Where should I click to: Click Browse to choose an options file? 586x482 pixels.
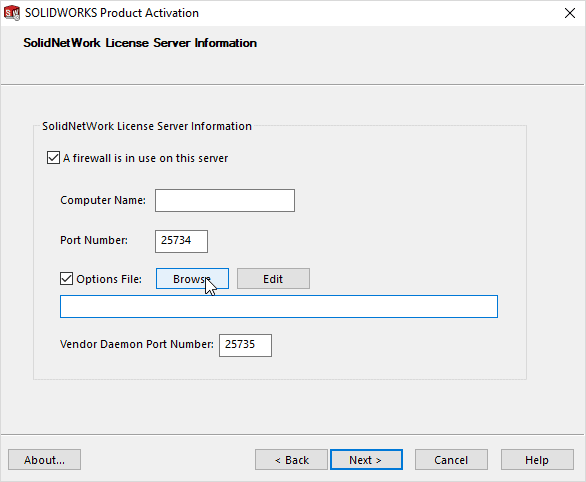point(192,279)
